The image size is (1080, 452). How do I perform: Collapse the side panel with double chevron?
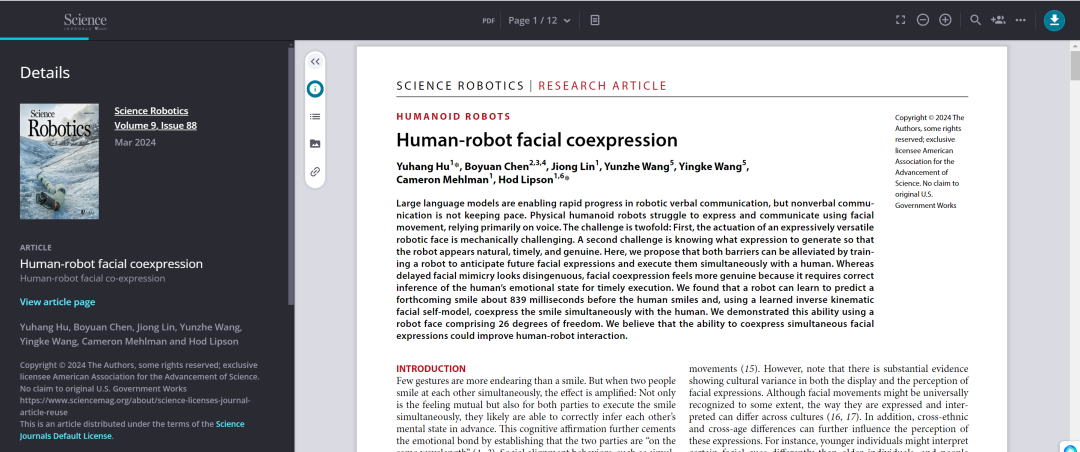pyautogui.click(x=315, y=61)
